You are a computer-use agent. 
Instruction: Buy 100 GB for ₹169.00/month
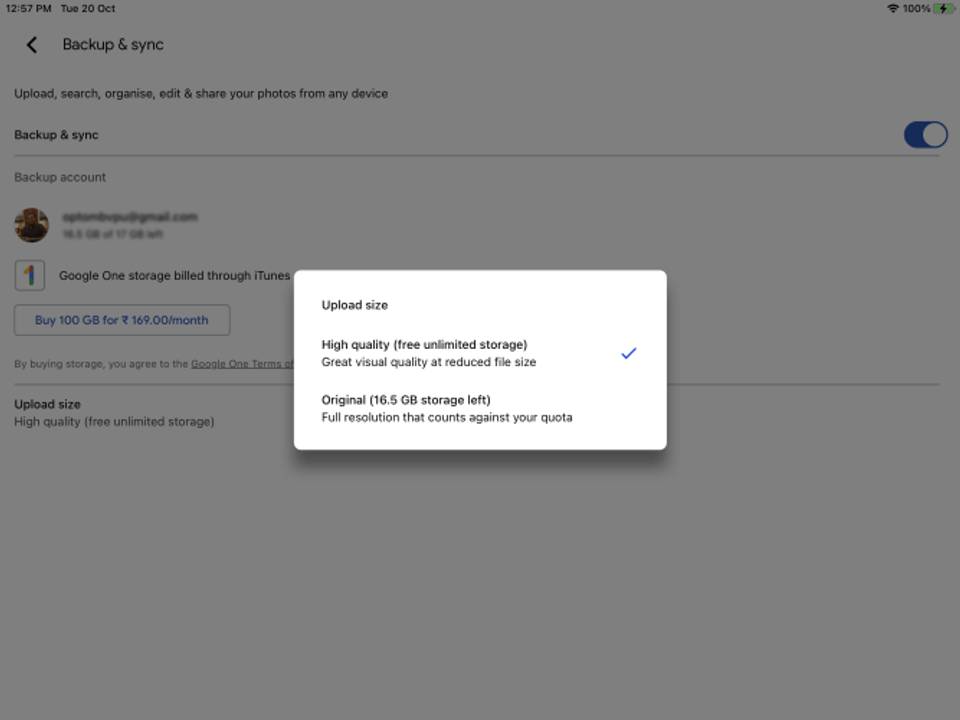pos(122,320)
